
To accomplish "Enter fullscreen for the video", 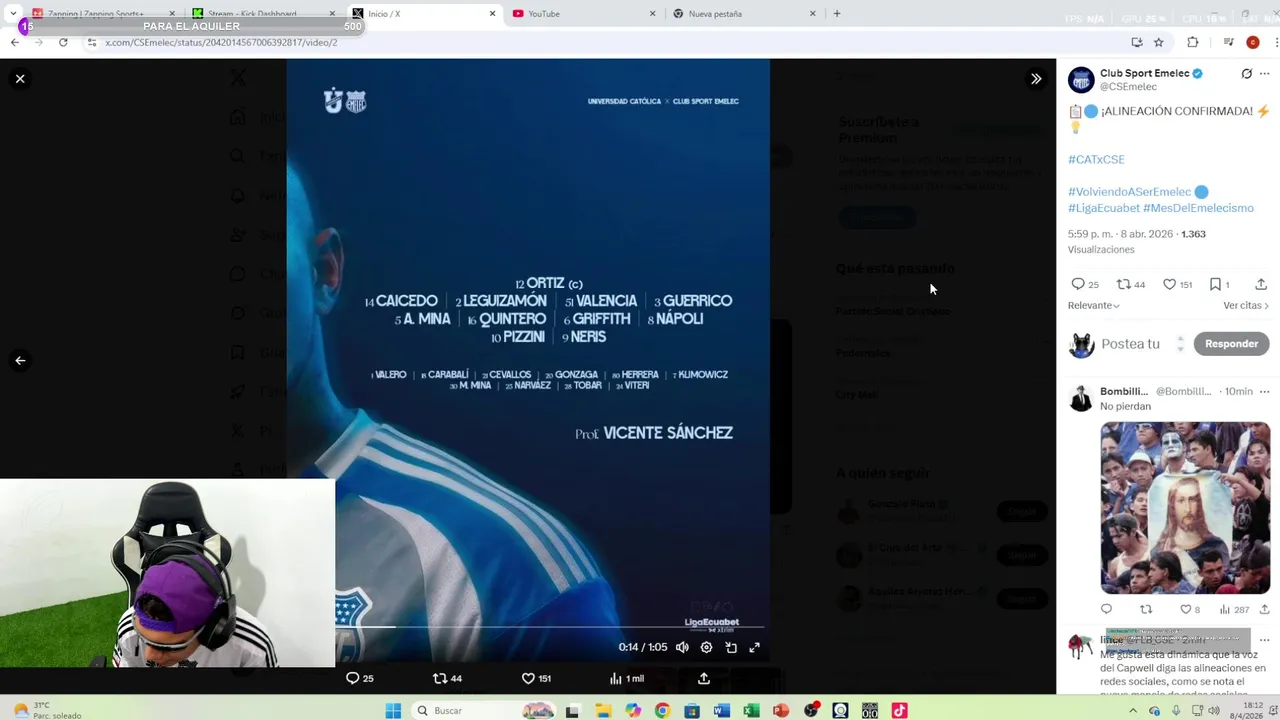I will coord(755,647).
